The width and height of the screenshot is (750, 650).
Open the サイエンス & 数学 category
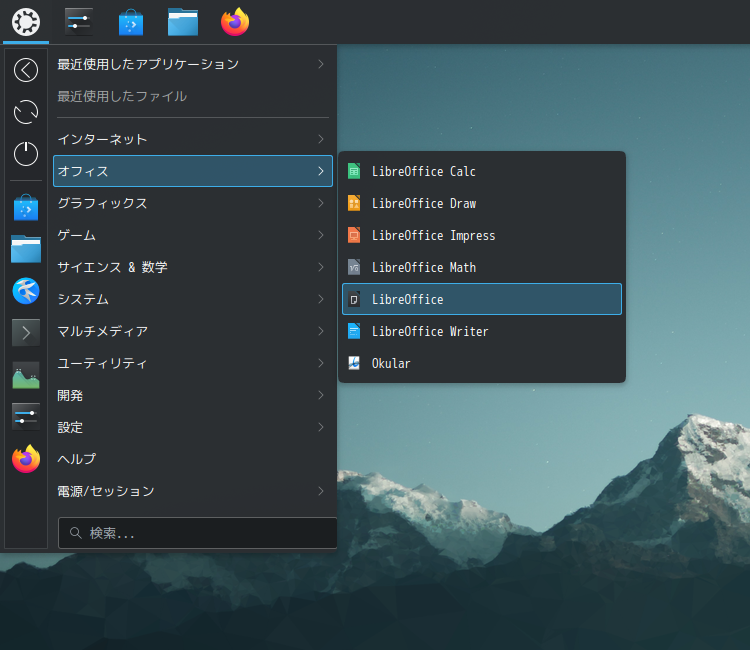(193, 267)
